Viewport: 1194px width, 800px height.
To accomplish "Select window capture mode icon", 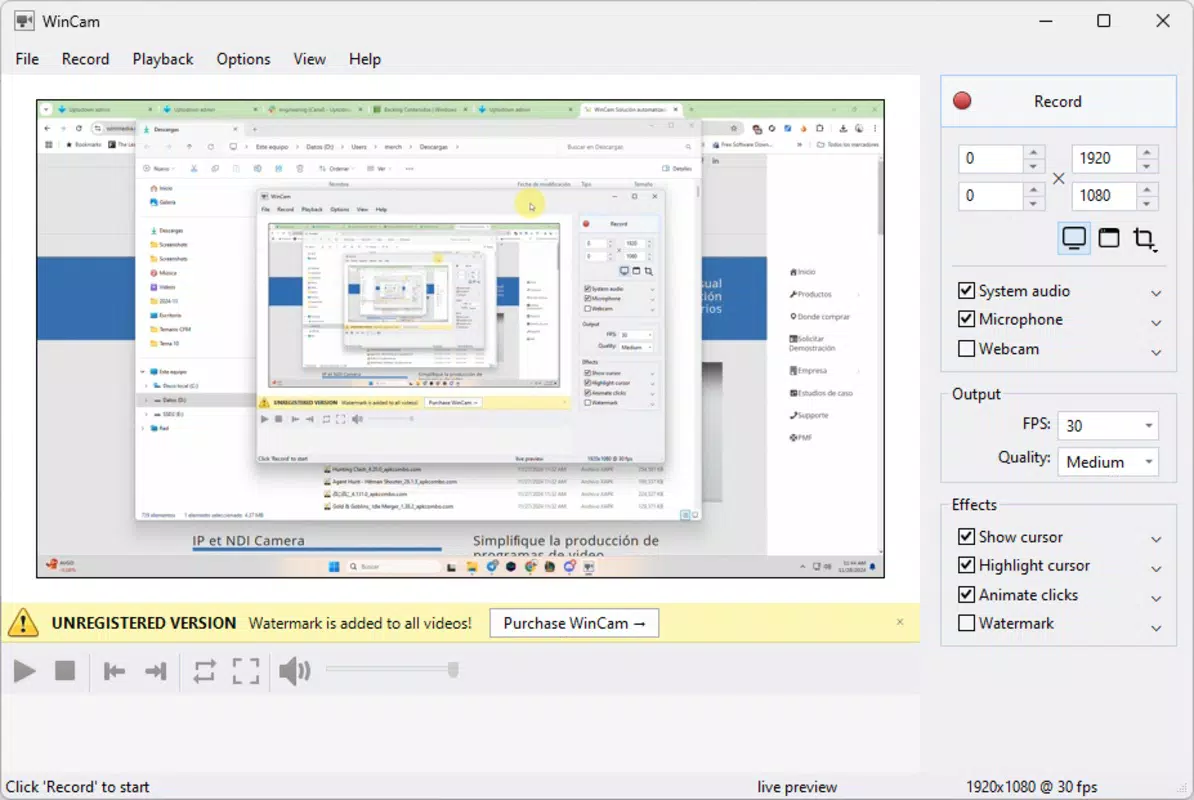I will tap(1109, 238).
